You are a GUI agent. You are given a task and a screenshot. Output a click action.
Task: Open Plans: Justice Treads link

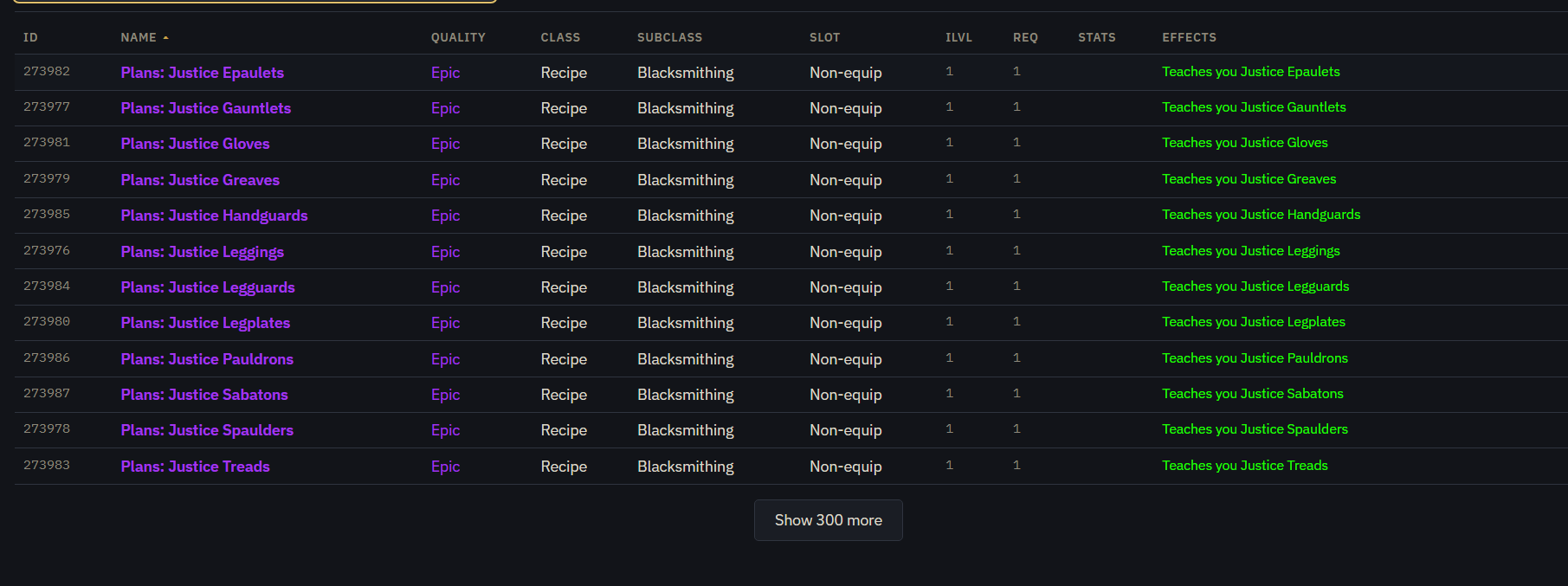coord(195,467)
